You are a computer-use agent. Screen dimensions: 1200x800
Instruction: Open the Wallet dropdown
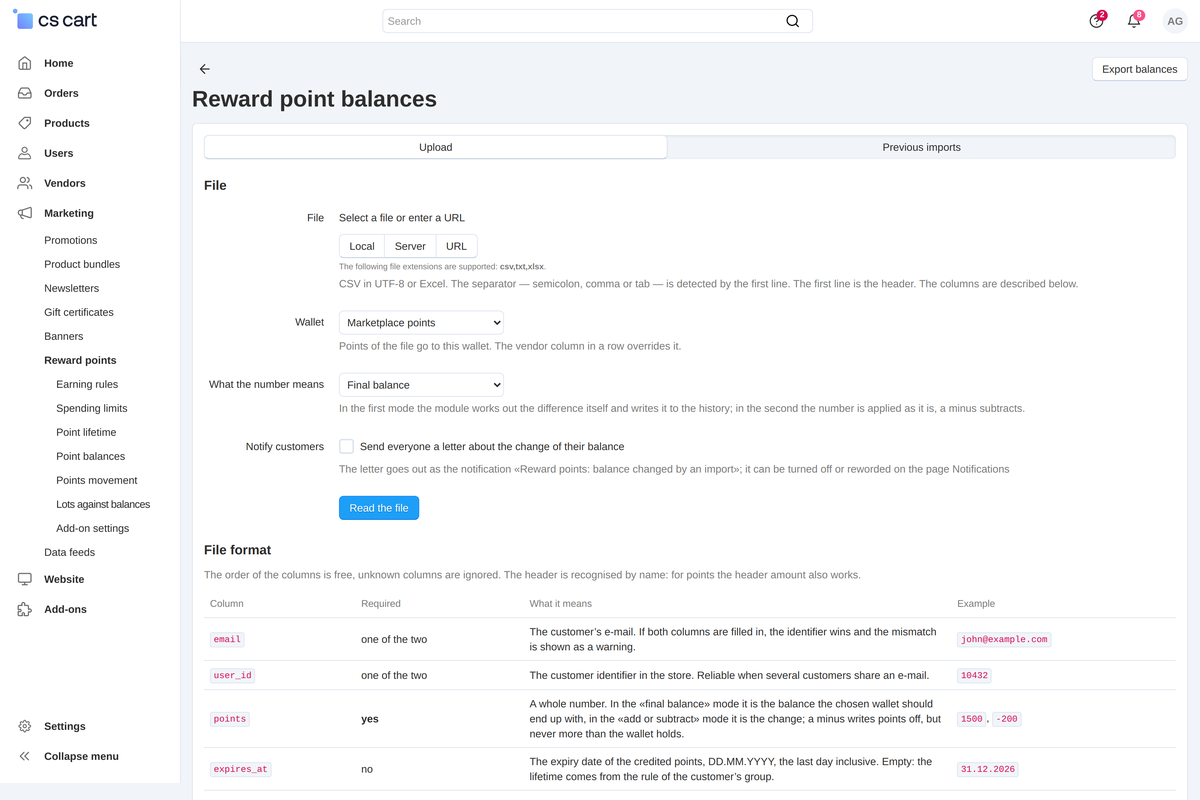pyautogui.click(x=421, y=322)
